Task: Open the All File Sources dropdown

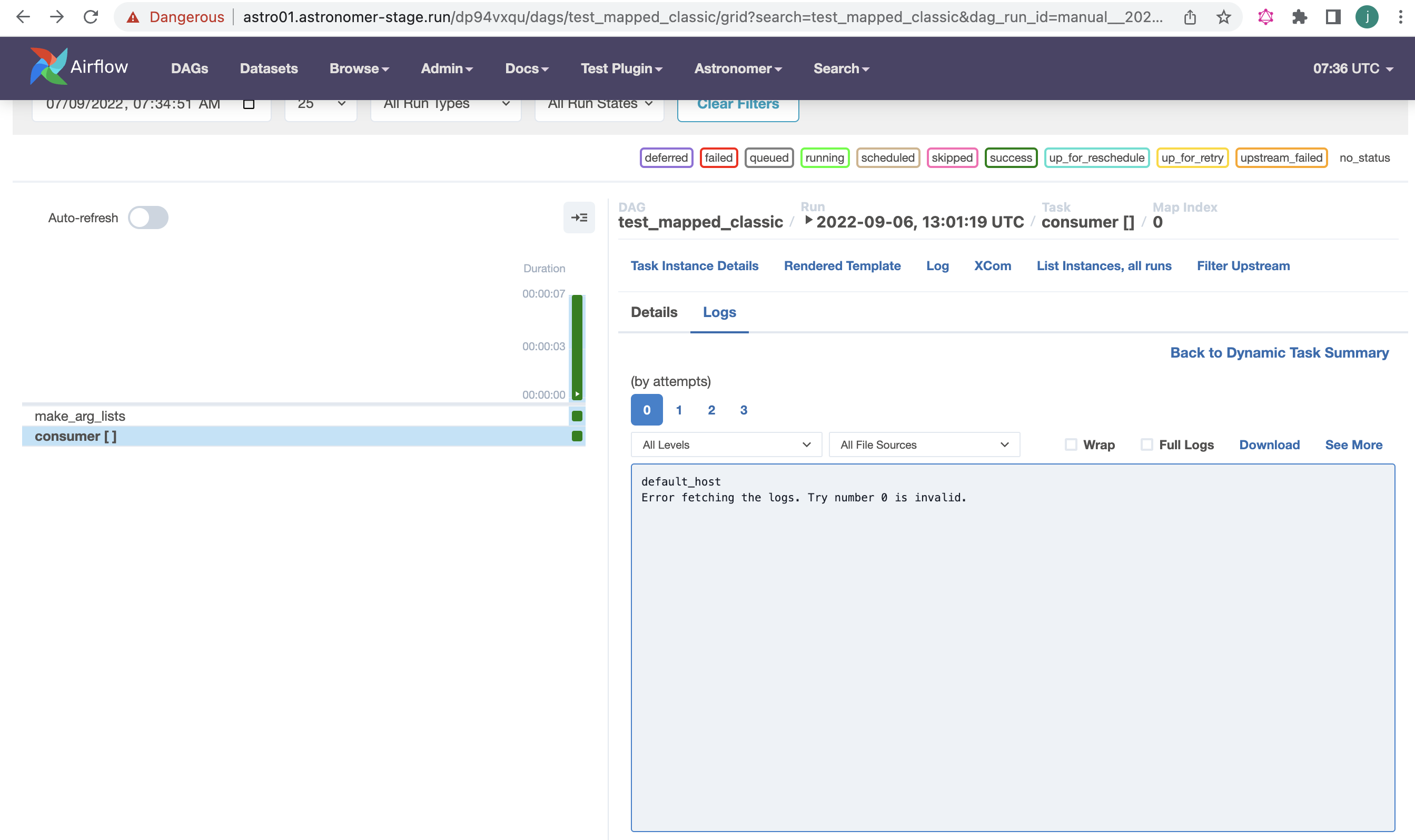Action: pos(924,445)
